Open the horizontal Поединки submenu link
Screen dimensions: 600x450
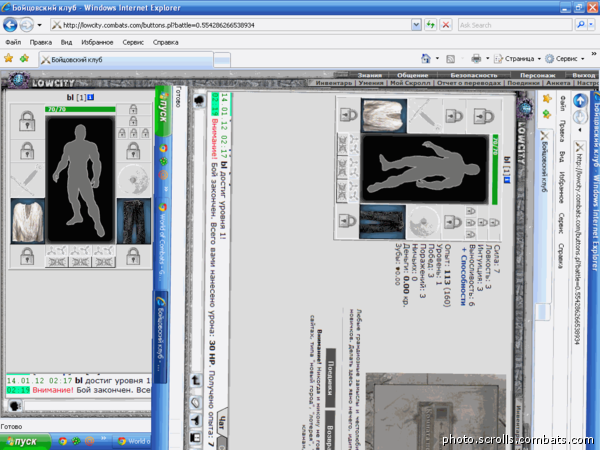coord(523,83)
